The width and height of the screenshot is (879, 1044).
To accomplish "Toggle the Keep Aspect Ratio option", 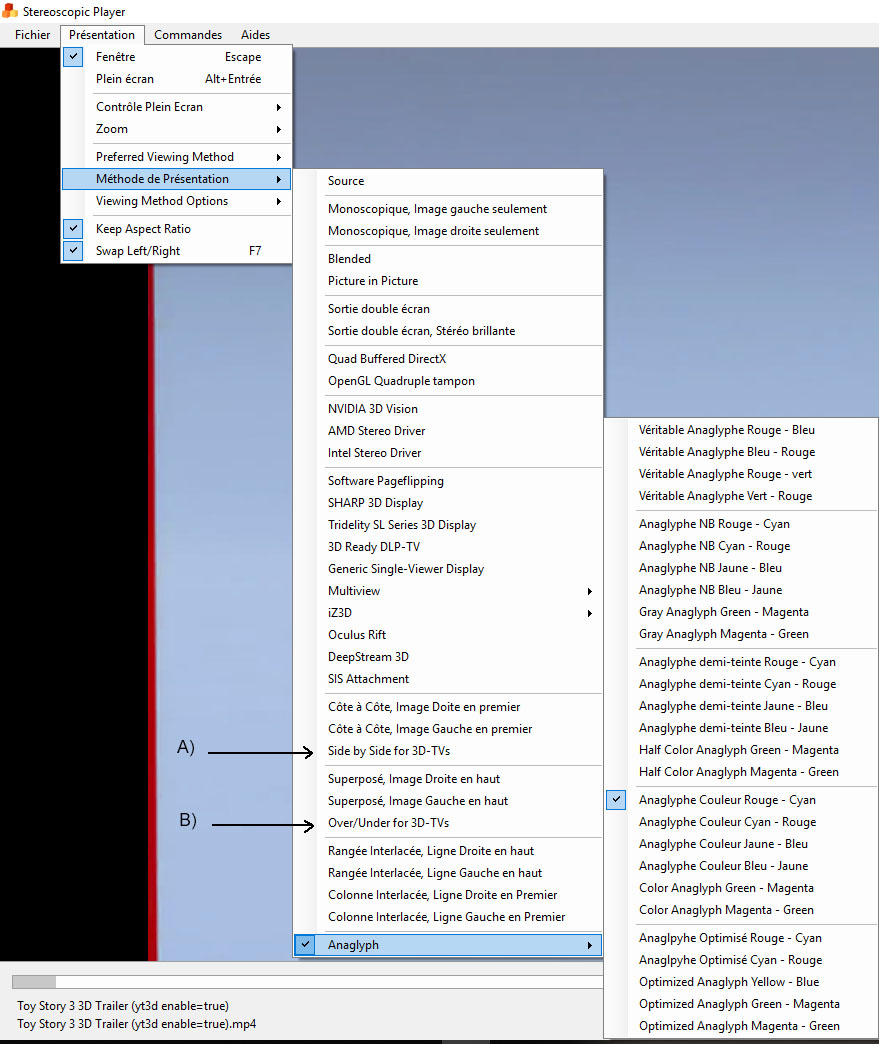I will [x=143, y=229].
